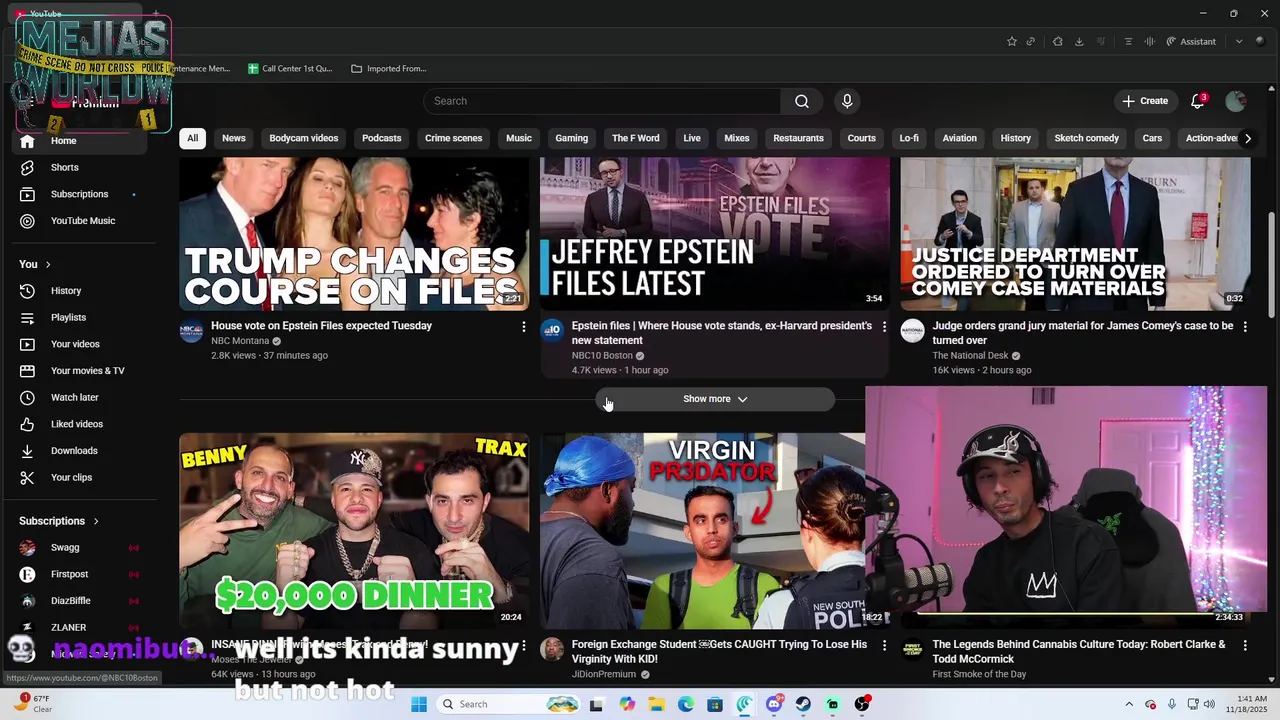Open Downloads in sidebar
The width and height of the screenshot is (1280, 720).
click(80, 451)
